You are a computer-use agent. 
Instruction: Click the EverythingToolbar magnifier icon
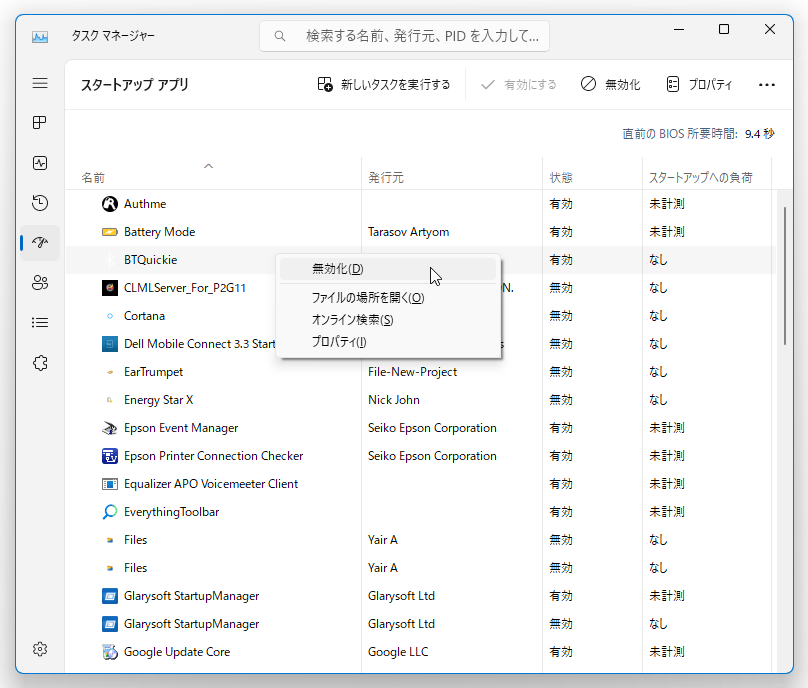click(x=110, y=512)
